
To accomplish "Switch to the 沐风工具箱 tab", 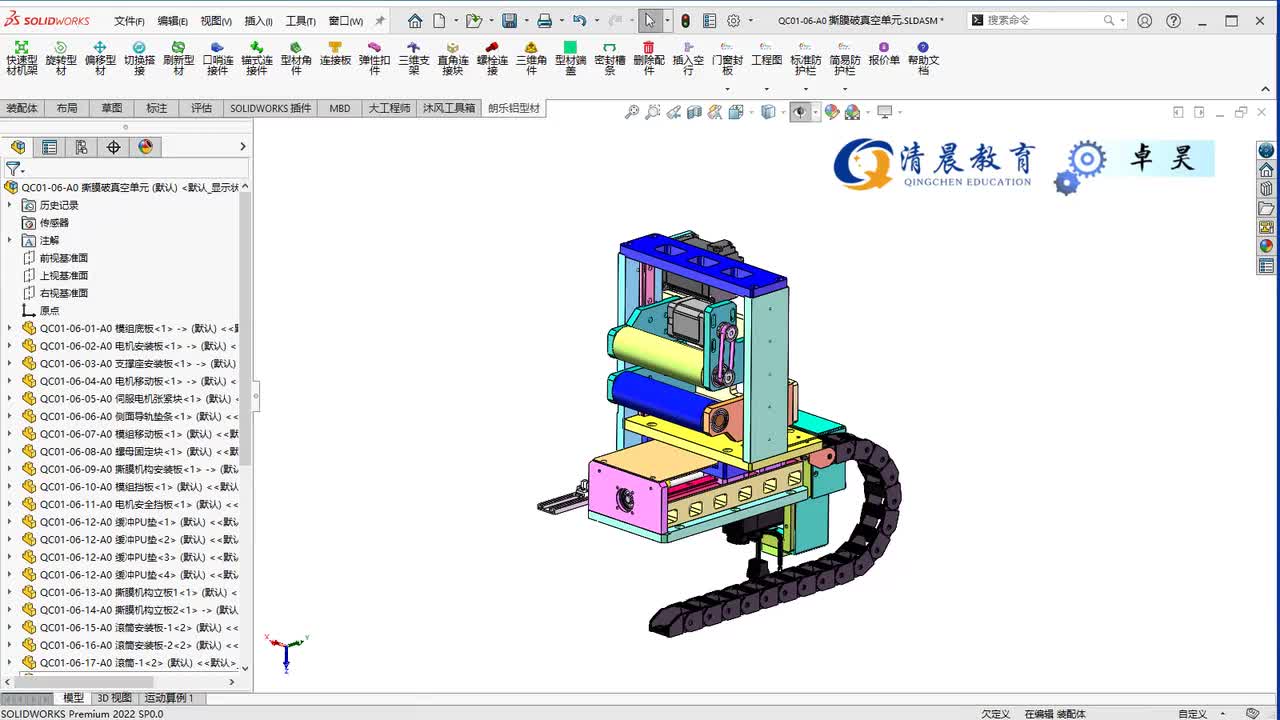I will click(x=449, y=108).
